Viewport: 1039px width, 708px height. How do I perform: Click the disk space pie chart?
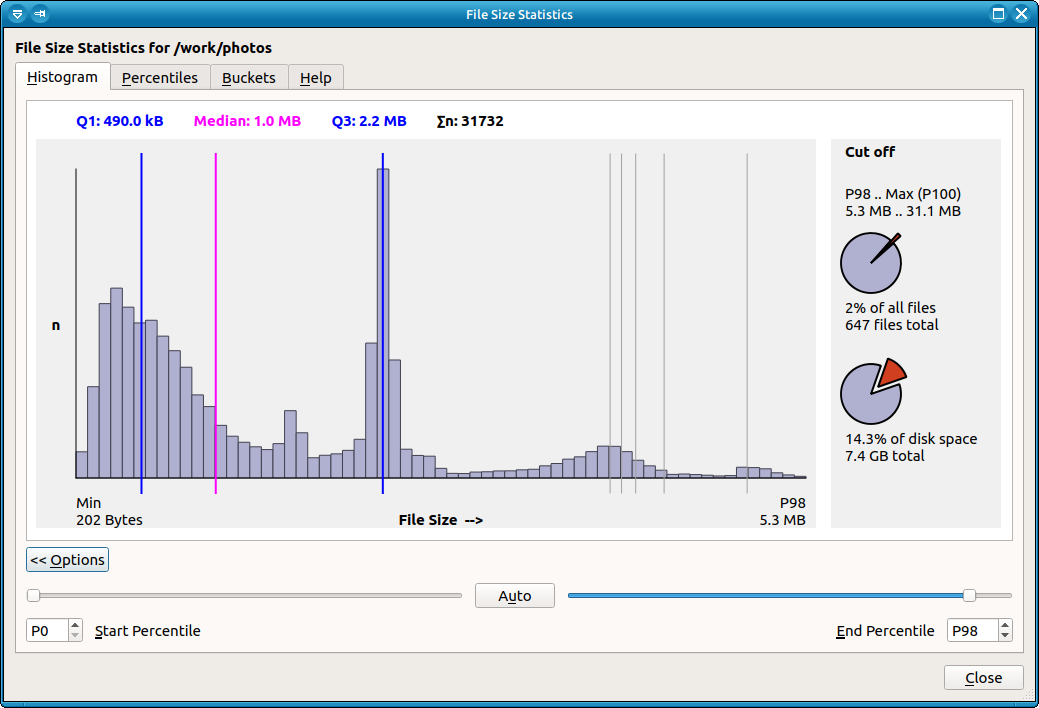(x=873, y=391)
